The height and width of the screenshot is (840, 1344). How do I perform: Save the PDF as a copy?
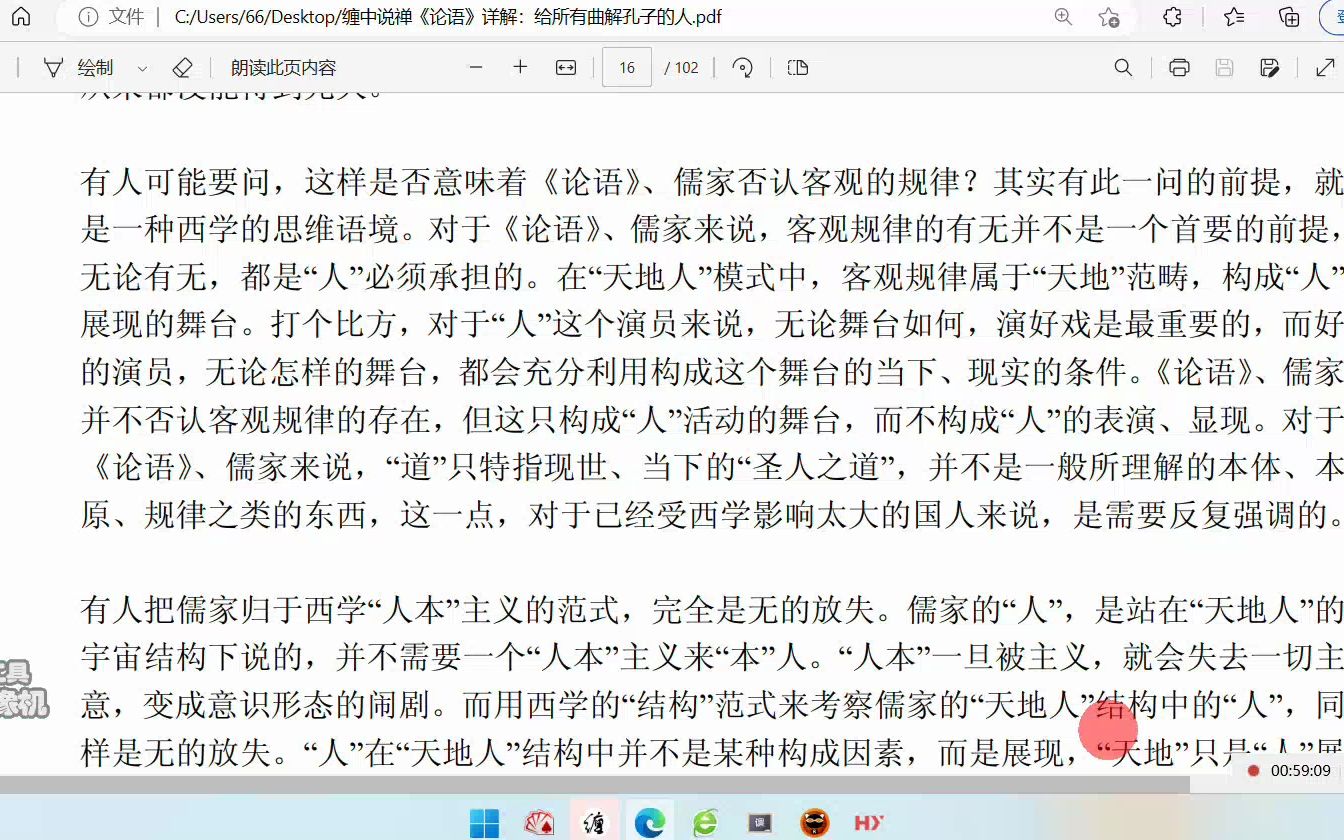tap(1270, 68)
